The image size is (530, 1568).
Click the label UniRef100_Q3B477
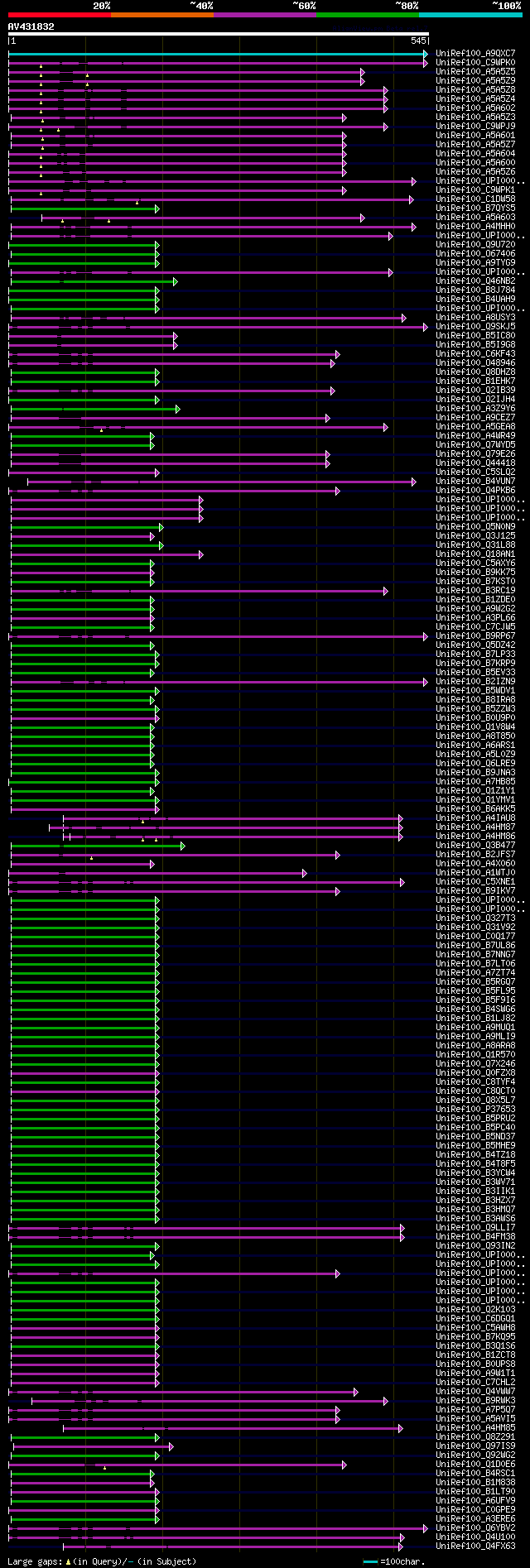click(x=475, y=846)
